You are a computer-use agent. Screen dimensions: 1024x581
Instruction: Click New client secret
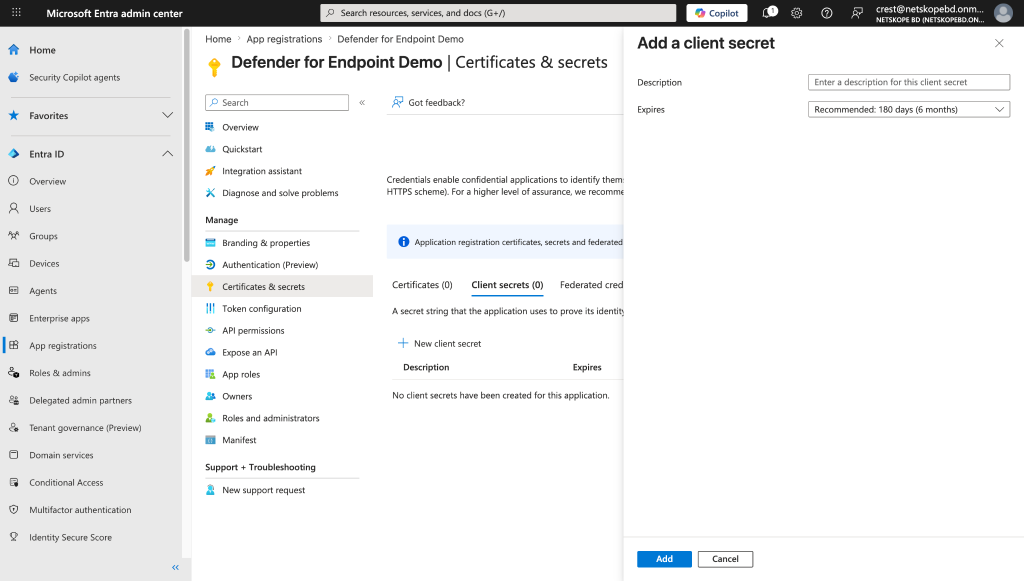pos(440,343)
